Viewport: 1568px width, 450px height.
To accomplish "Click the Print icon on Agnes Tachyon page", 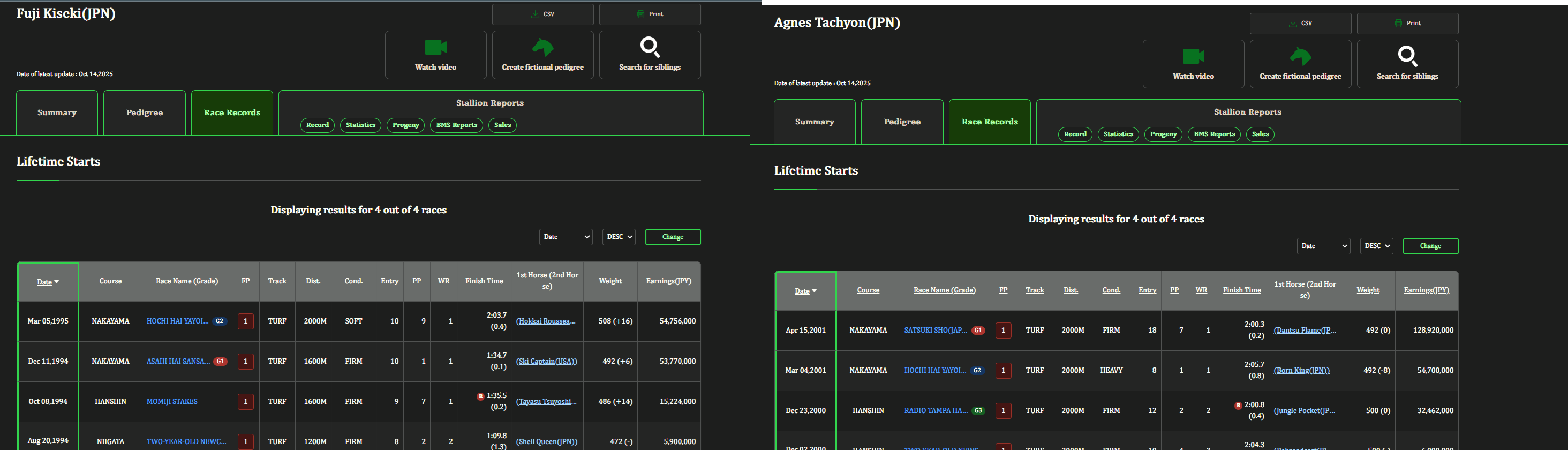I will 1398,23.
